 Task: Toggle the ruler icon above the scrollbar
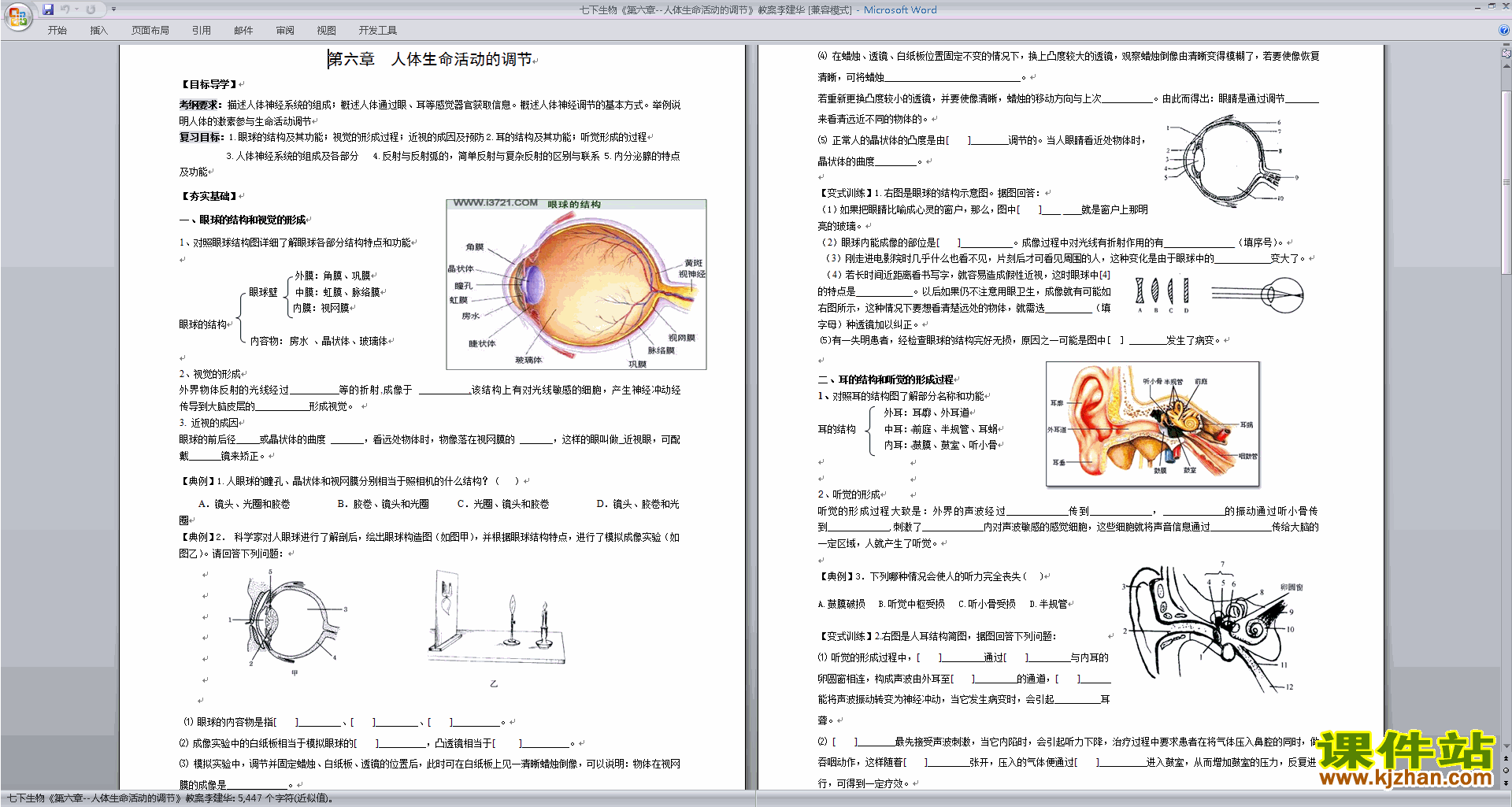1506,53
